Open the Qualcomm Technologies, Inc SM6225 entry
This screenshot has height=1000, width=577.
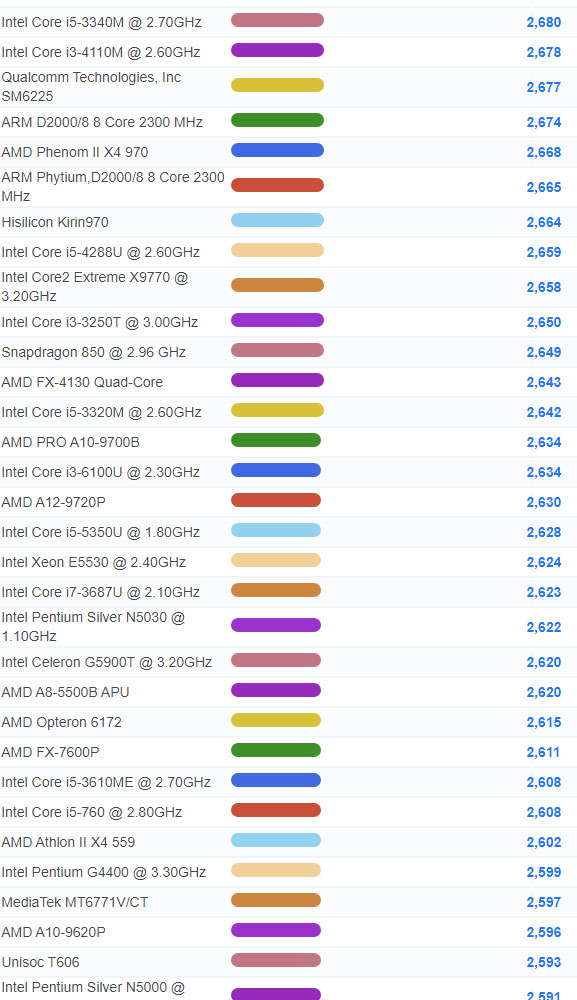tap(91, 87)
